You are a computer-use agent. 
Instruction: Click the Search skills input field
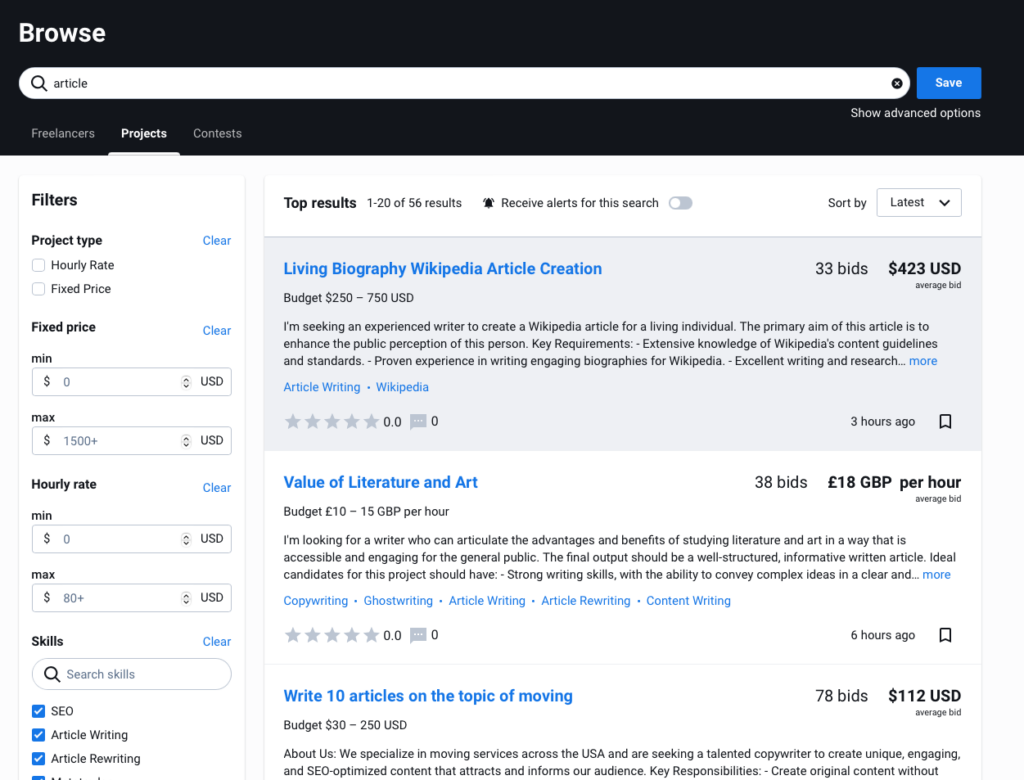click(x=140, y=674)
